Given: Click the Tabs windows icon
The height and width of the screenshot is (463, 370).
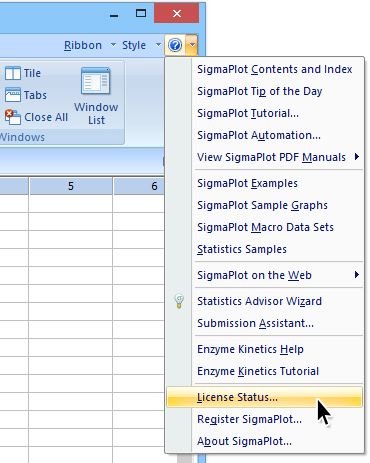Looking at the screenshot, I should click(13, 95).
